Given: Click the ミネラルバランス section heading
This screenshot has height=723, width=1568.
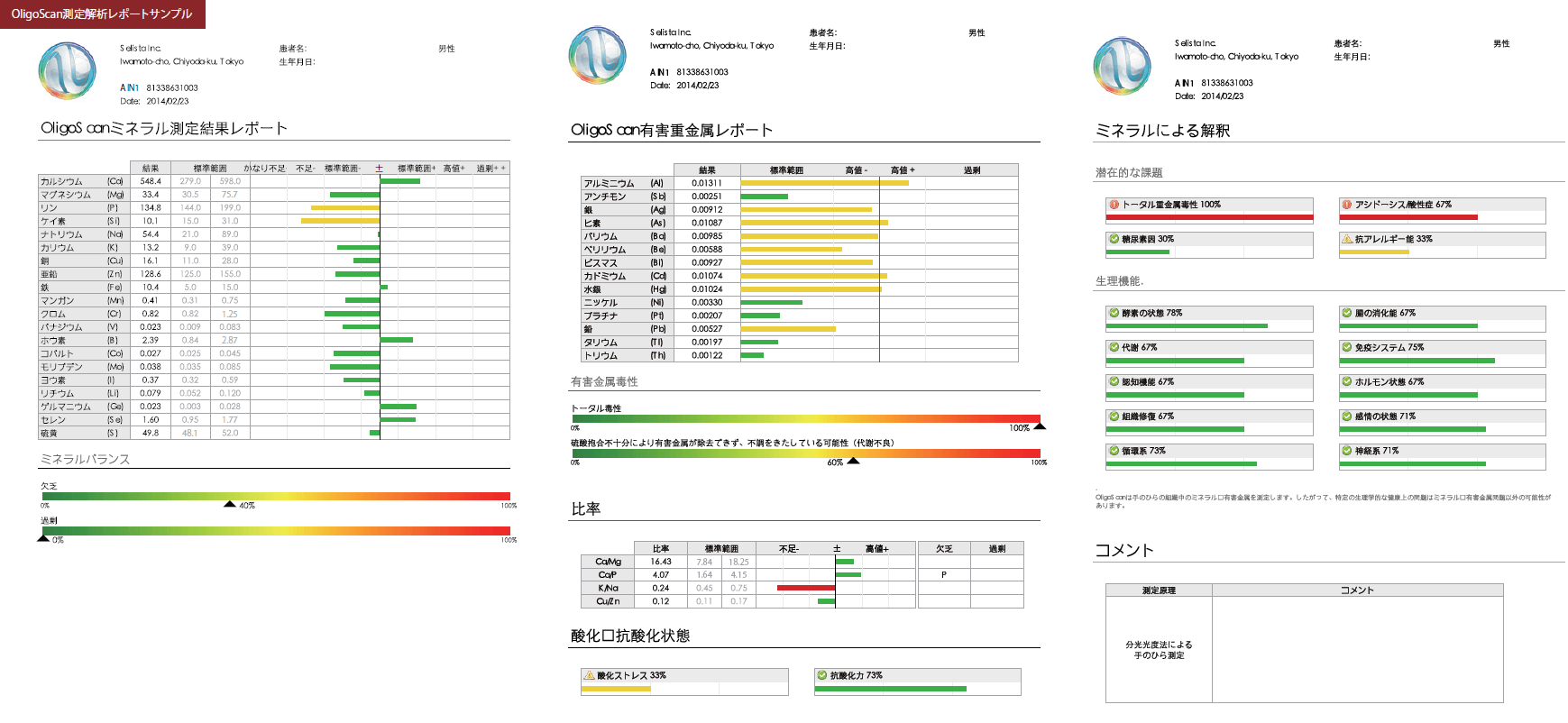Looking at the screenshot, I should (85, 459).
